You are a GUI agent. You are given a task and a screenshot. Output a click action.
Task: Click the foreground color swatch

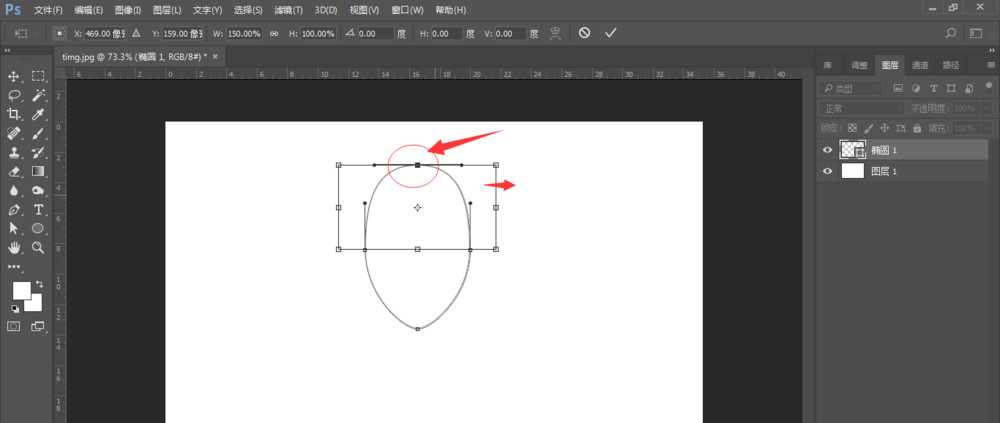click(x=20, y=290)
